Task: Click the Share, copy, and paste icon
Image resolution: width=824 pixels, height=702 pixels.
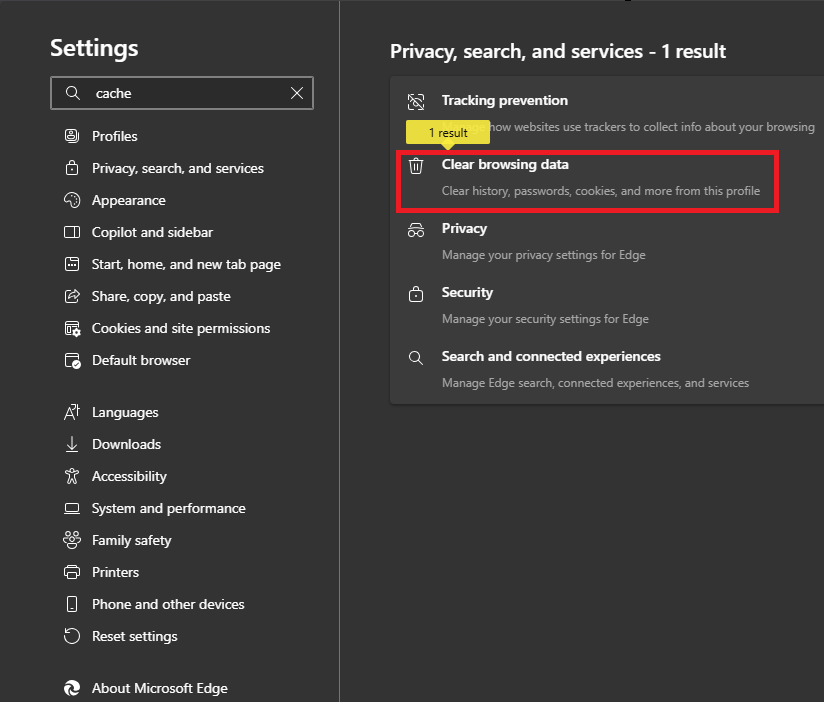Action: tap(72, 296)
